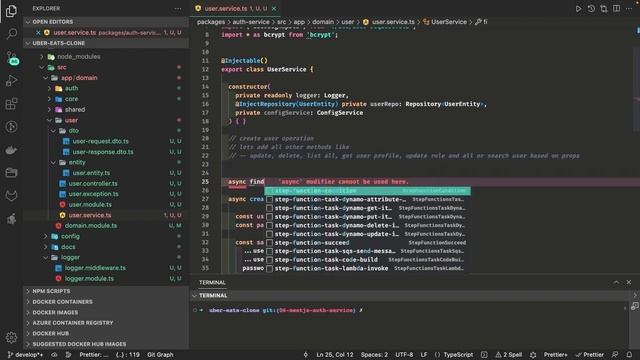This screenshot has width=640, height=360.
Task: Open user.controller.ts in explorer
Action: click(93, 184)
